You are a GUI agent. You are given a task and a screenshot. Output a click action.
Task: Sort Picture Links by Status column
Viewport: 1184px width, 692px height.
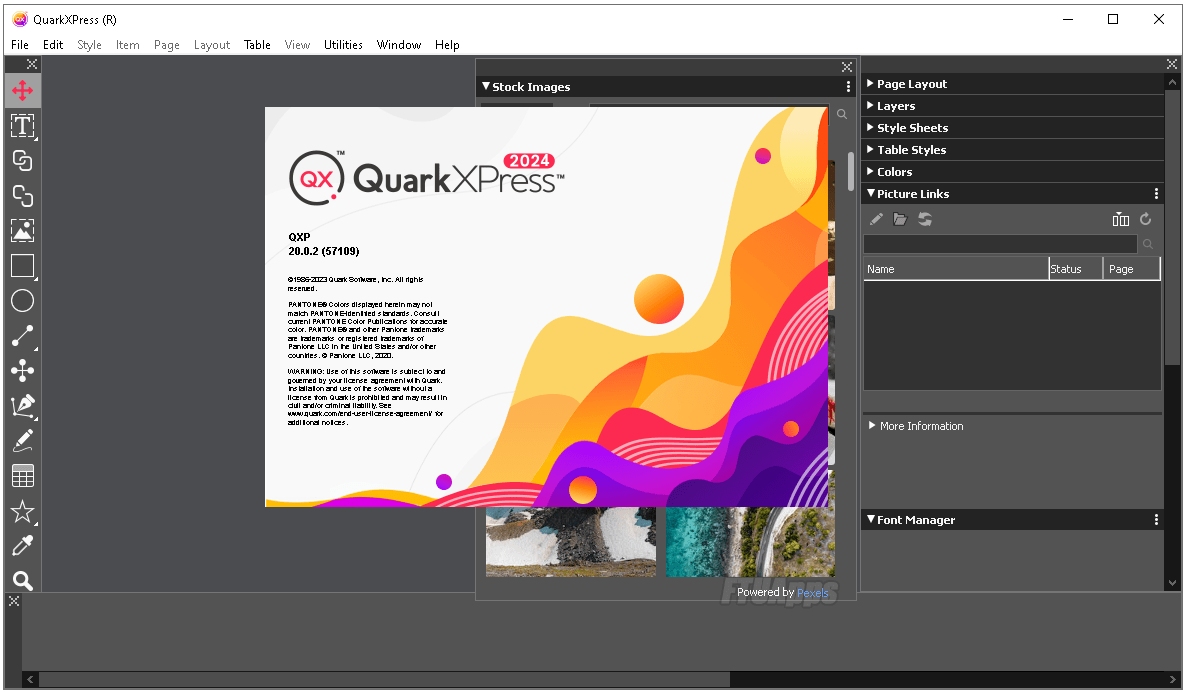pos(1075,269)
